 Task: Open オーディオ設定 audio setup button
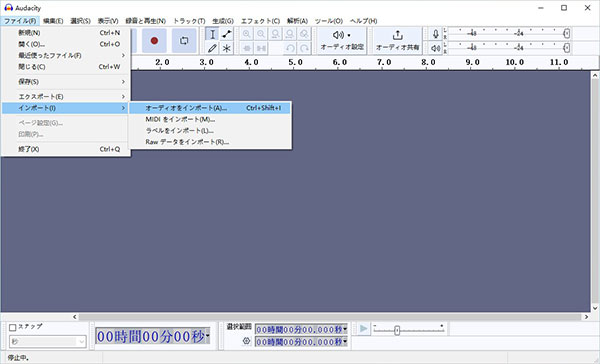point(342,41)
